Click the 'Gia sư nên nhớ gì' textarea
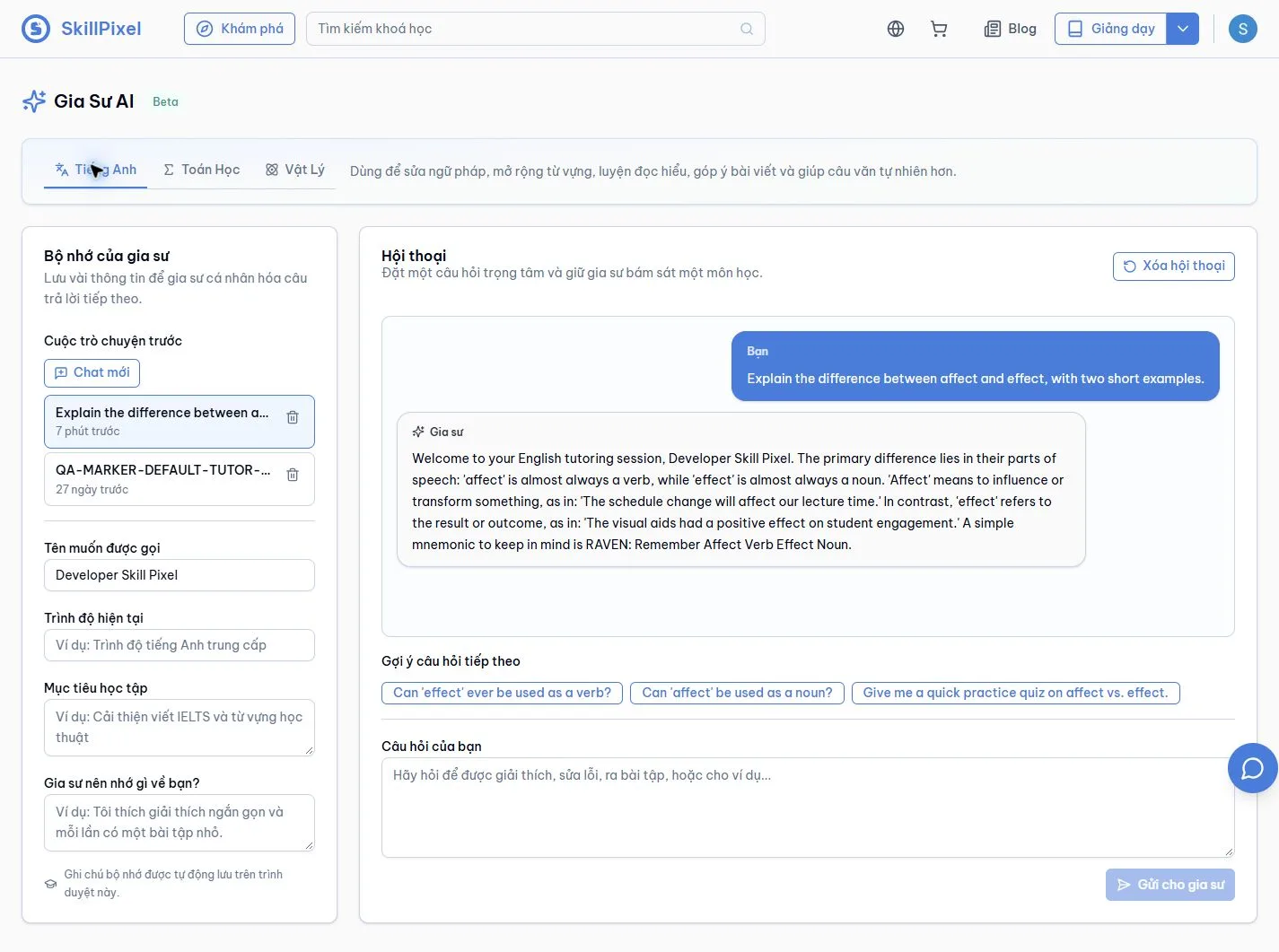The height and width of the screenshot is (952, 1279). 180,823
